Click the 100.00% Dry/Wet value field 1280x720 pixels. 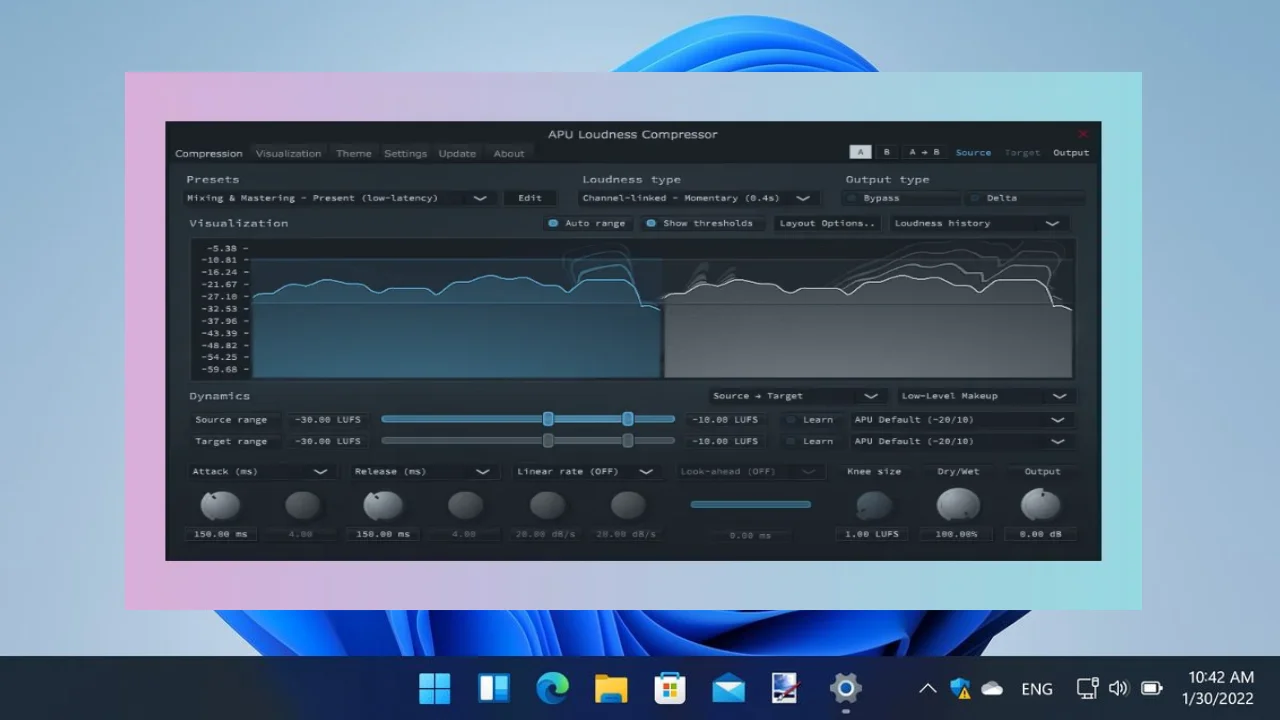click(957, 534)
